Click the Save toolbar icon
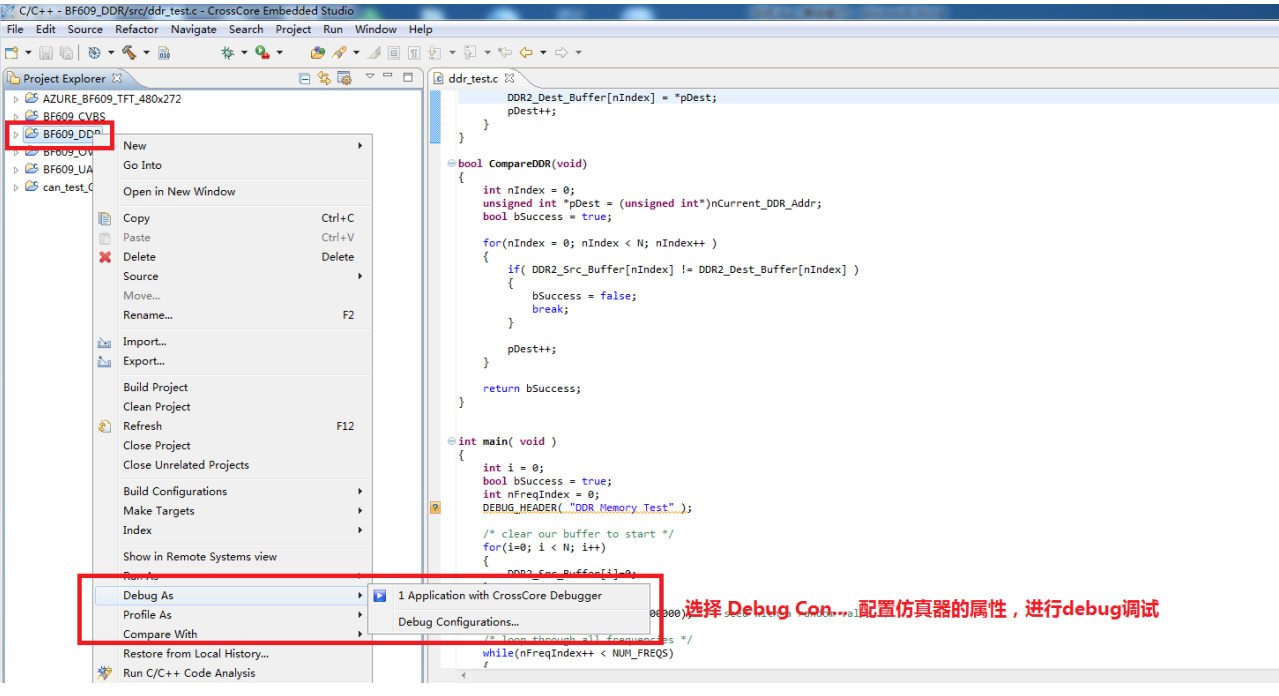1279x696 pixels. tap(46, 52)
